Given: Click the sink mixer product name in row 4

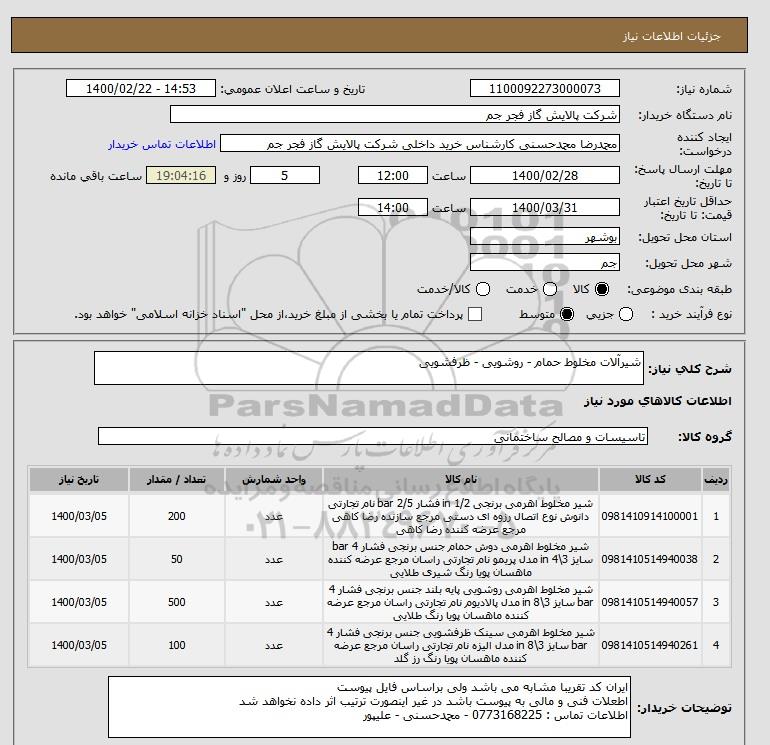Looking at the screenshot, I should click(461, 645).
